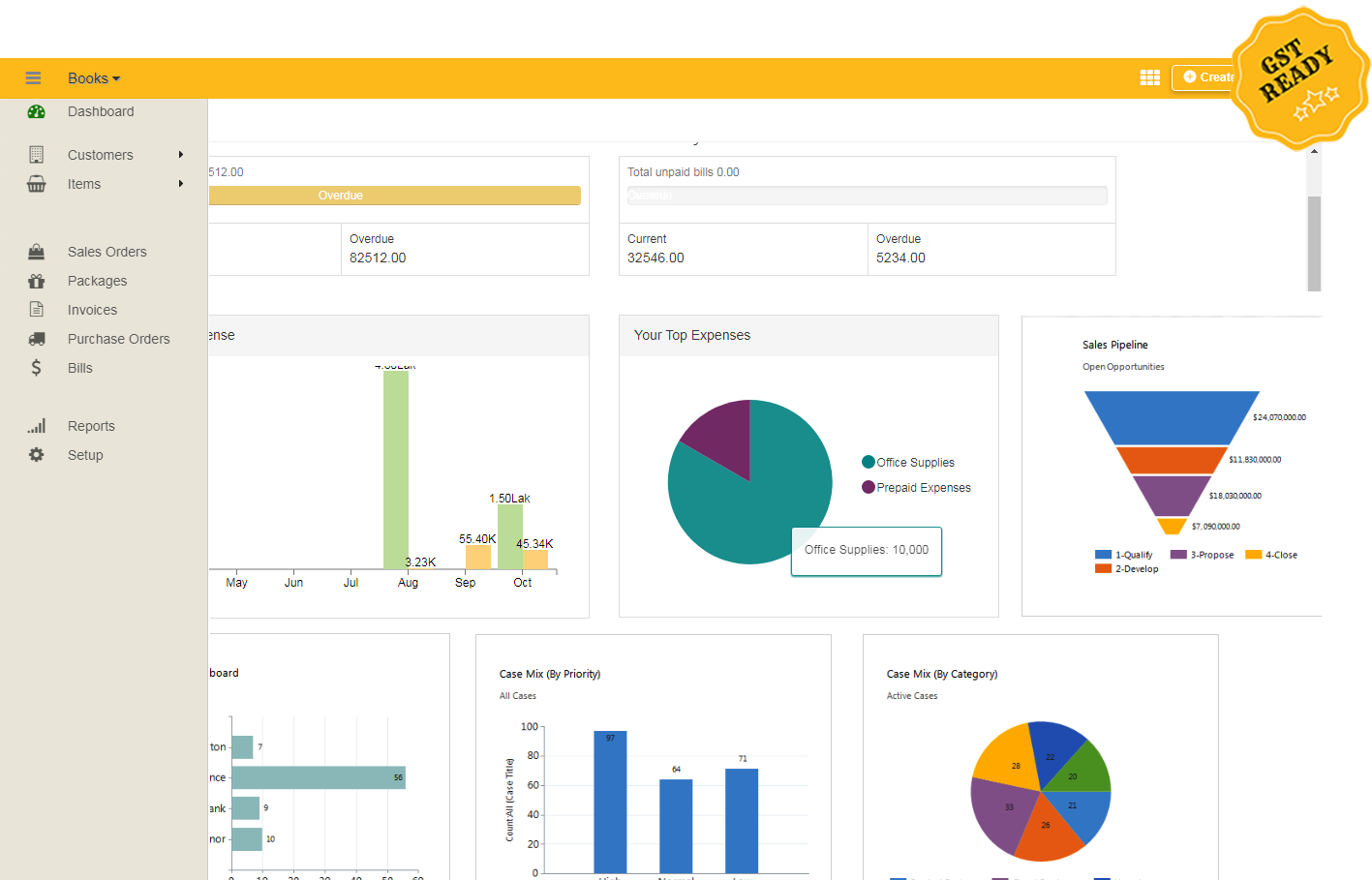This screenshot has height=880, width=1372.
Task: Toggle the hamburger menu icon
Action: click(x=33, y=78)
